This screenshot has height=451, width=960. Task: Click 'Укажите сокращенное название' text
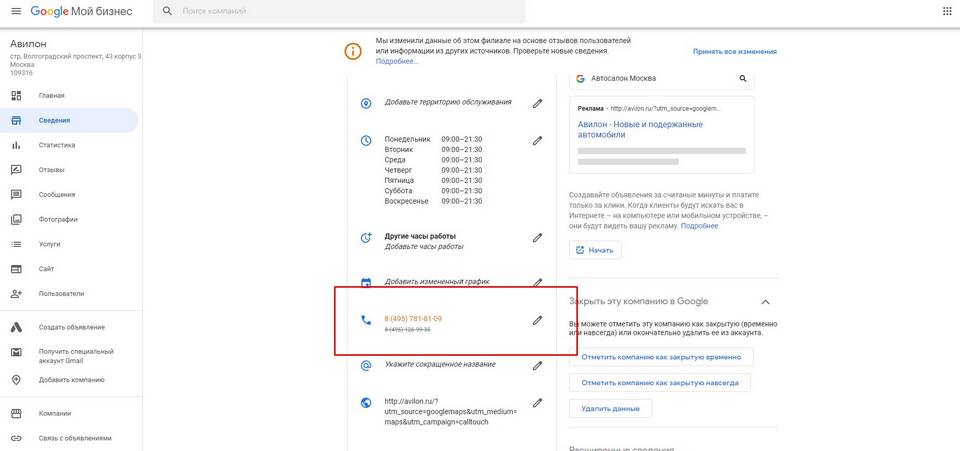point(440,364)
